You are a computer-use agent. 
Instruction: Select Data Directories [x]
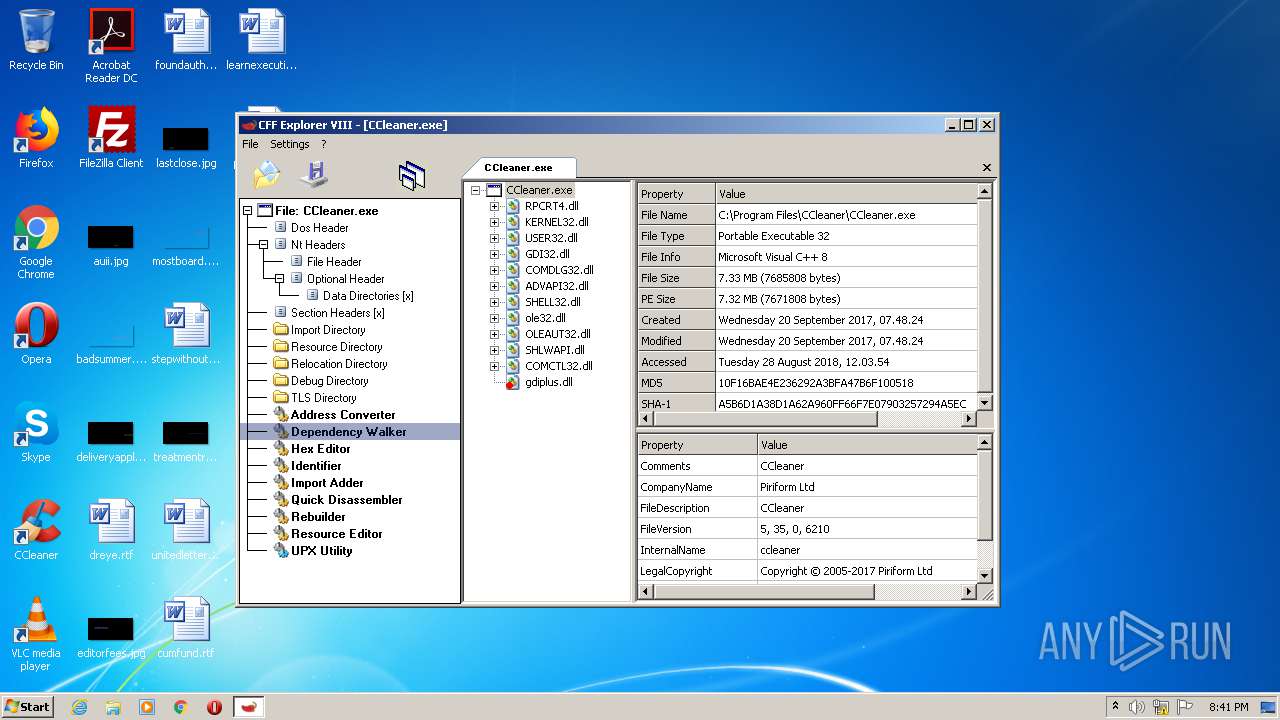pos(368,296)
